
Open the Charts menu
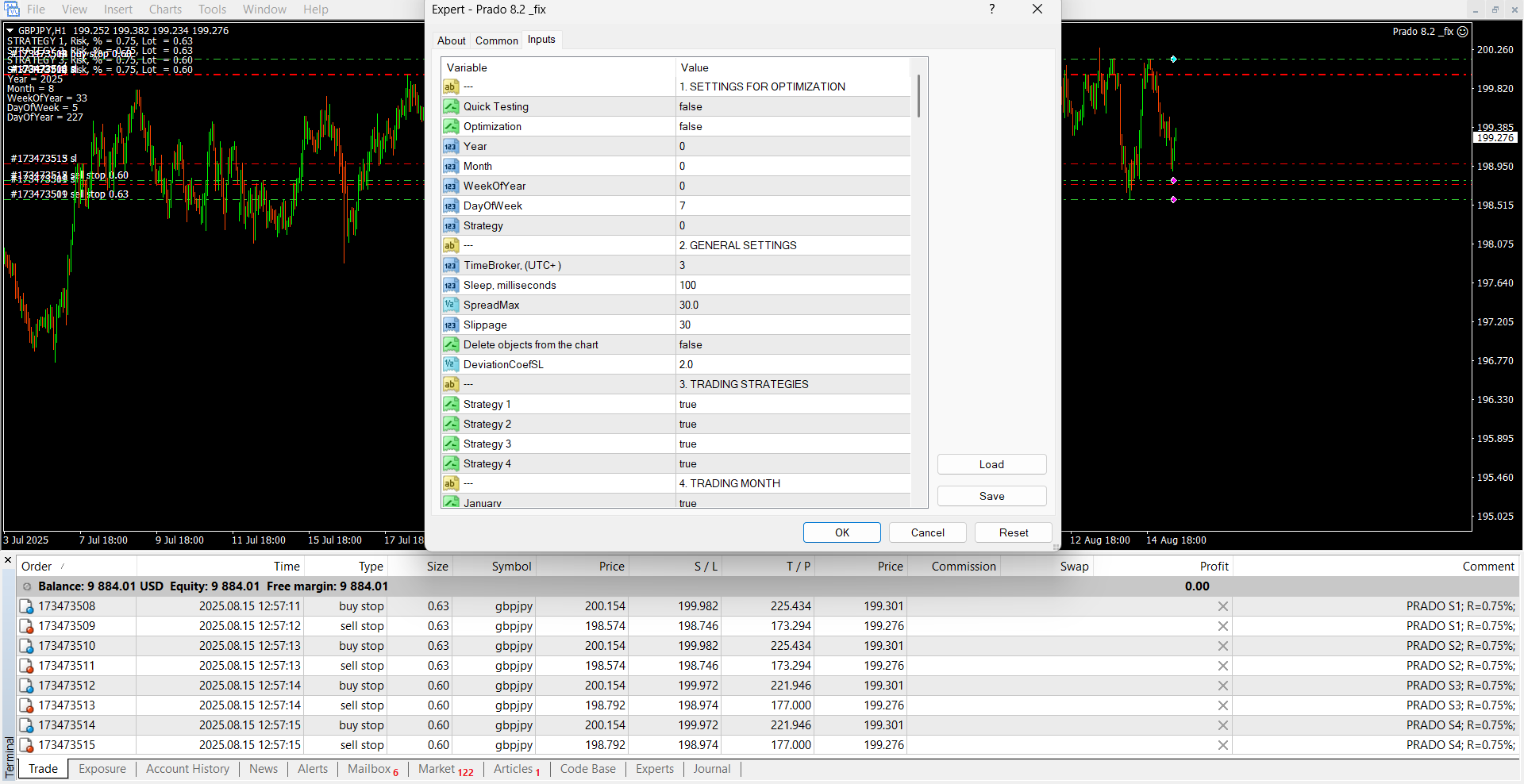(x=165, y=10)
